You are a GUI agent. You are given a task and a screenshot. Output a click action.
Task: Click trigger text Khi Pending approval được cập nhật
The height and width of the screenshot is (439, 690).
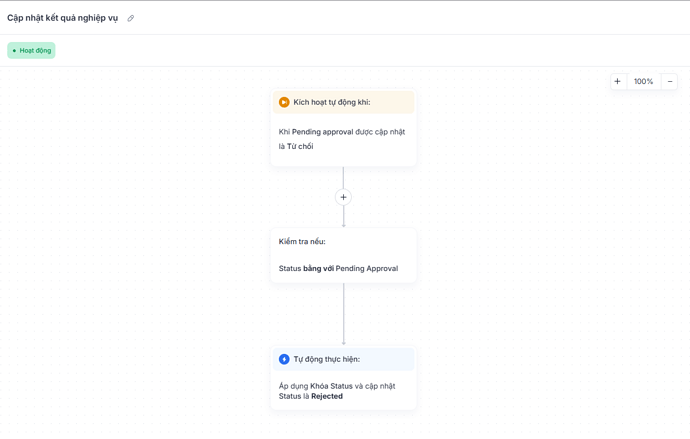click(341, 132)
